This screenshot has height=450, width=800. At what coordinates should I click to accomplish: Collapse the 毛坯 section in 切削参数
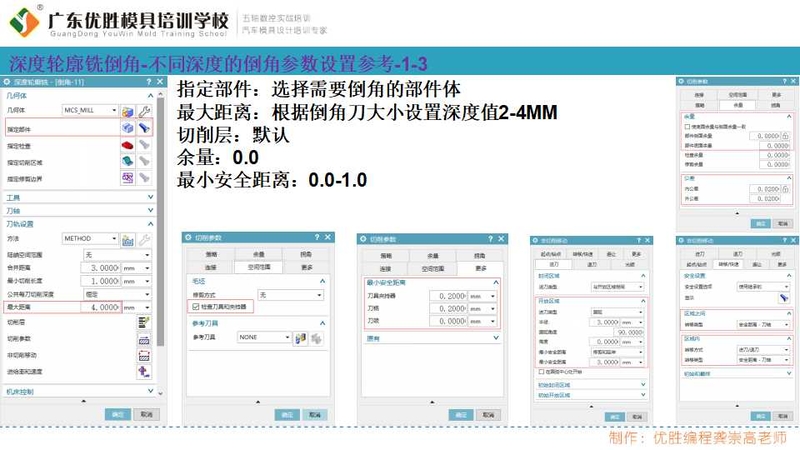322,281
